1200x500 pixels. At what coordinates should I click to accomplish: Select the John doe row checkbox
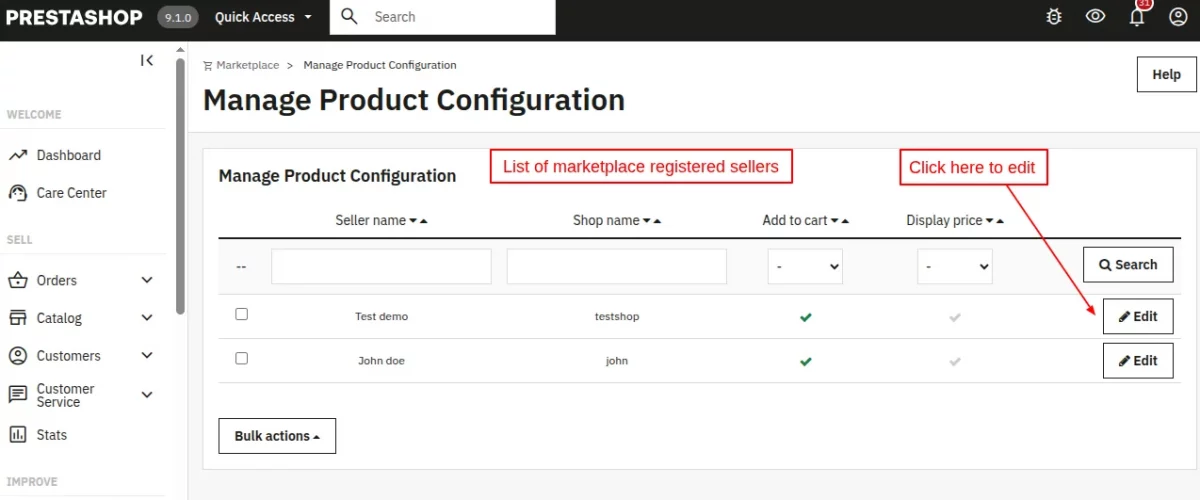click(x=241, y=358)
